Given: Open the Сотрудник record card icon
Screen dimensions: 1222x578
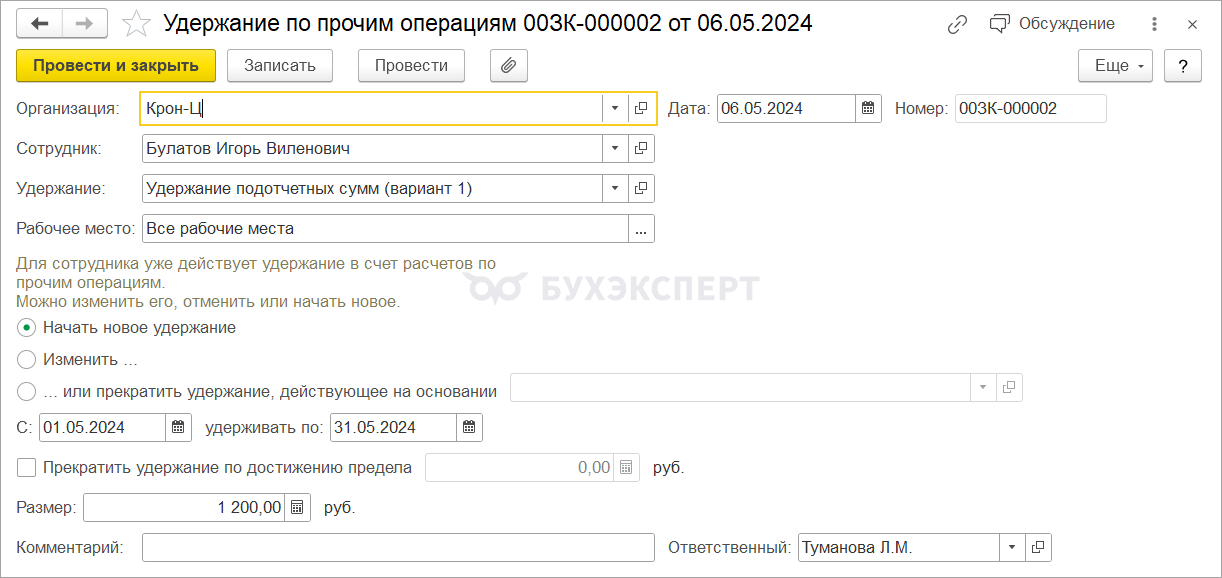Looking at the screenshot, I should 641,149.
